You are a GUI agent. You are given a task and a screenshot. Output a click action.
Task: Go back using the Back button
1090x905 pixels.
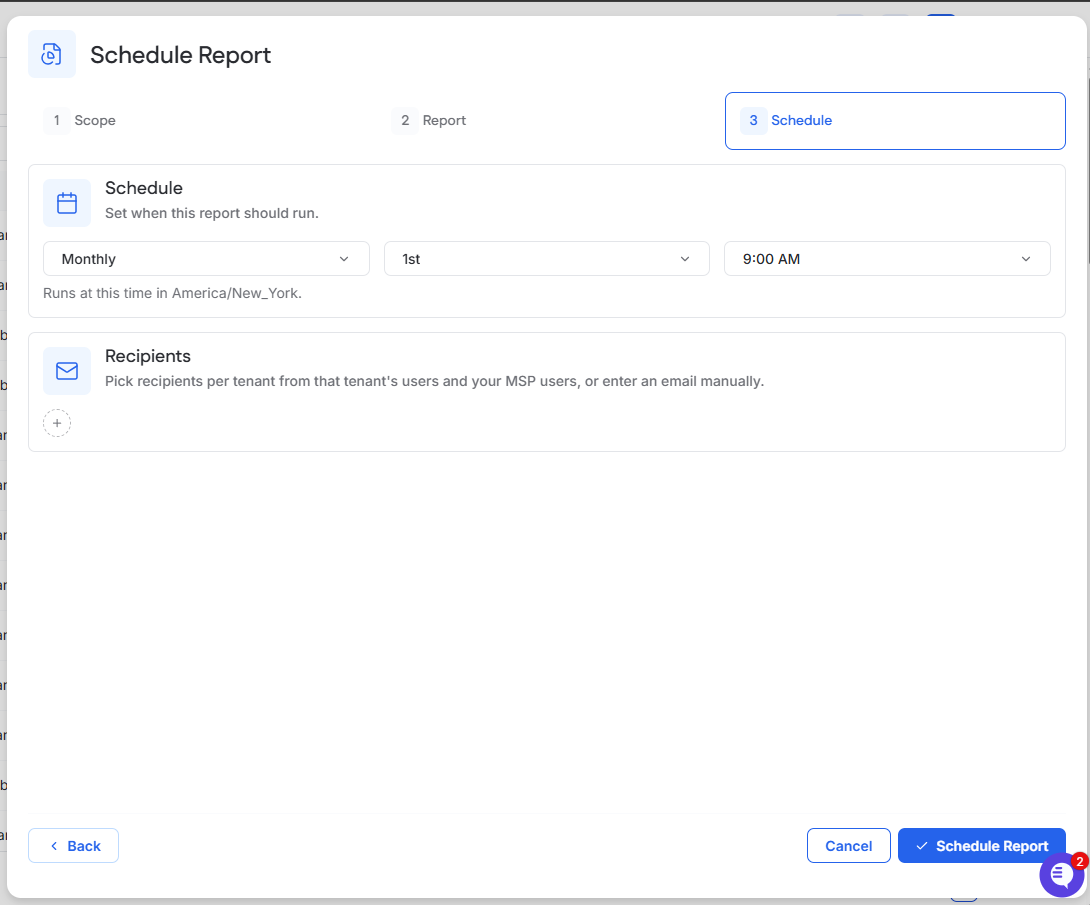74,846
